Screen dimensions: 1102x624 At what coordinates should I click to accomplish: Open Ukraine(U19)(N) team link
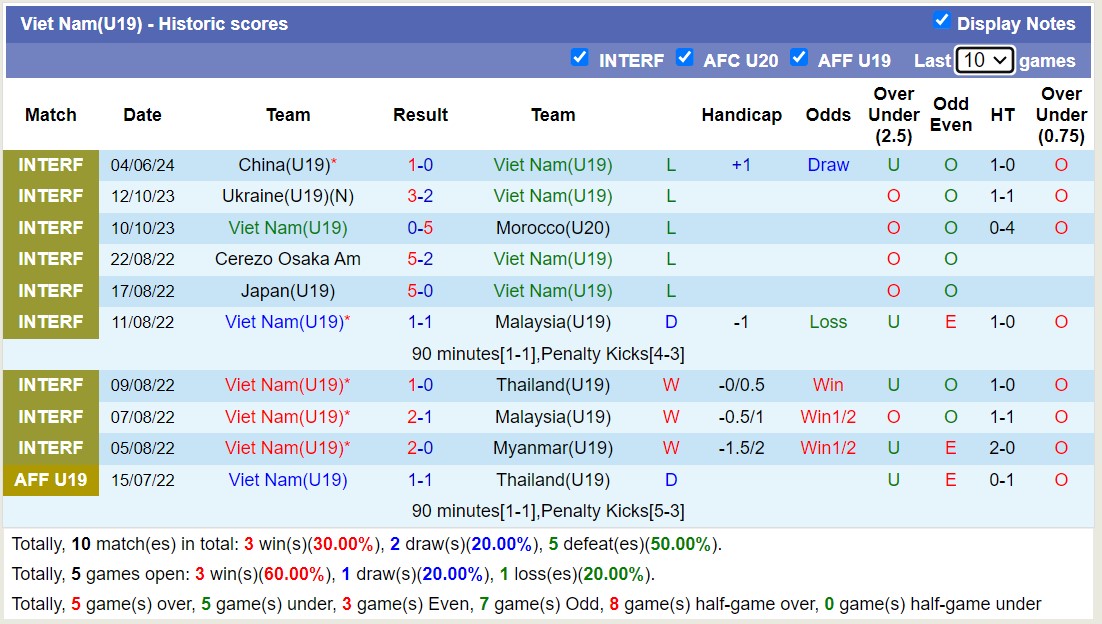[287, 196]
